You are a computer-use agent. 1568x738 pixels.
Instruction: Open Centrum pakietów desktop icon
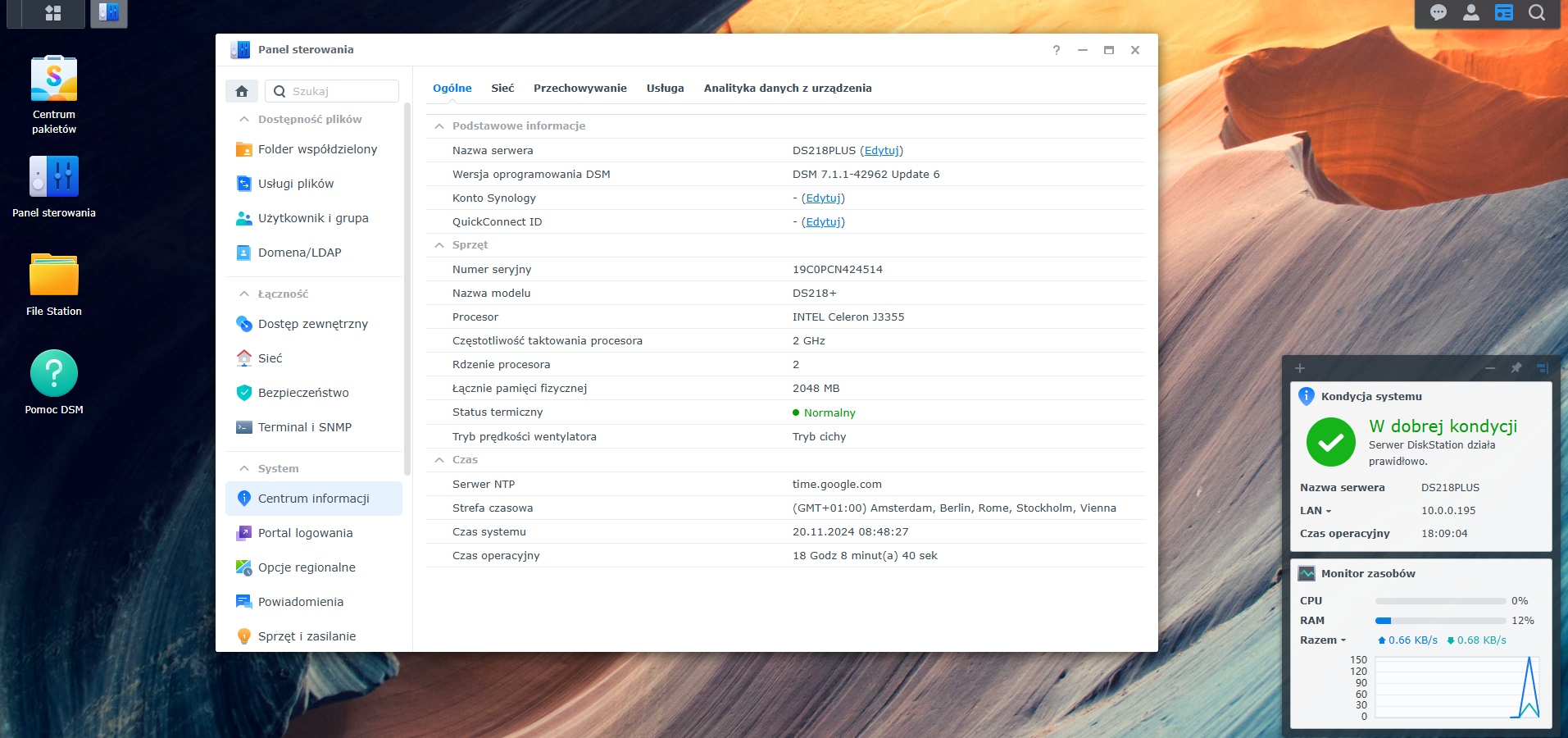[54, 94]
